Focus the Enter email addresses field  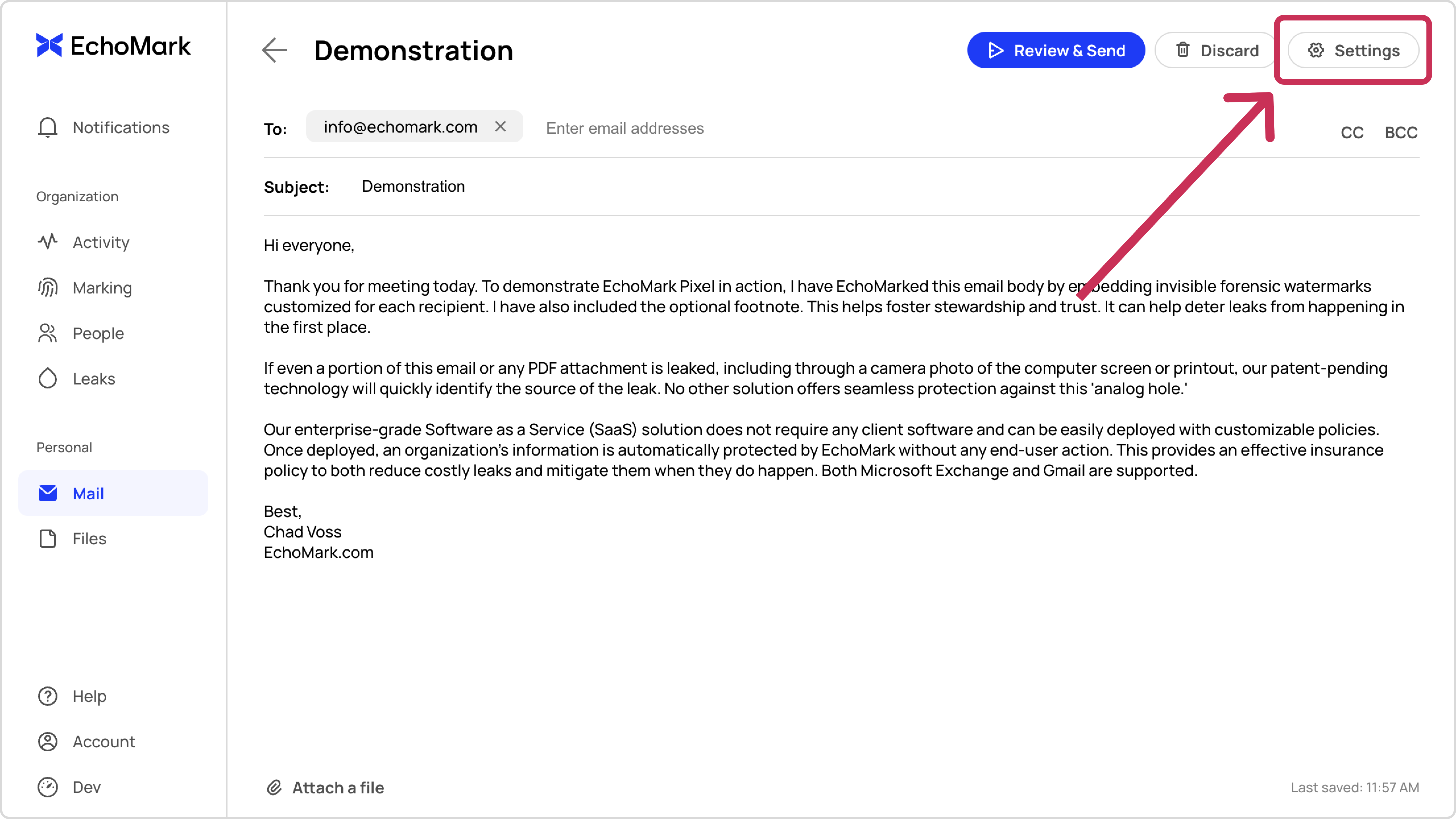coord(624,128)
